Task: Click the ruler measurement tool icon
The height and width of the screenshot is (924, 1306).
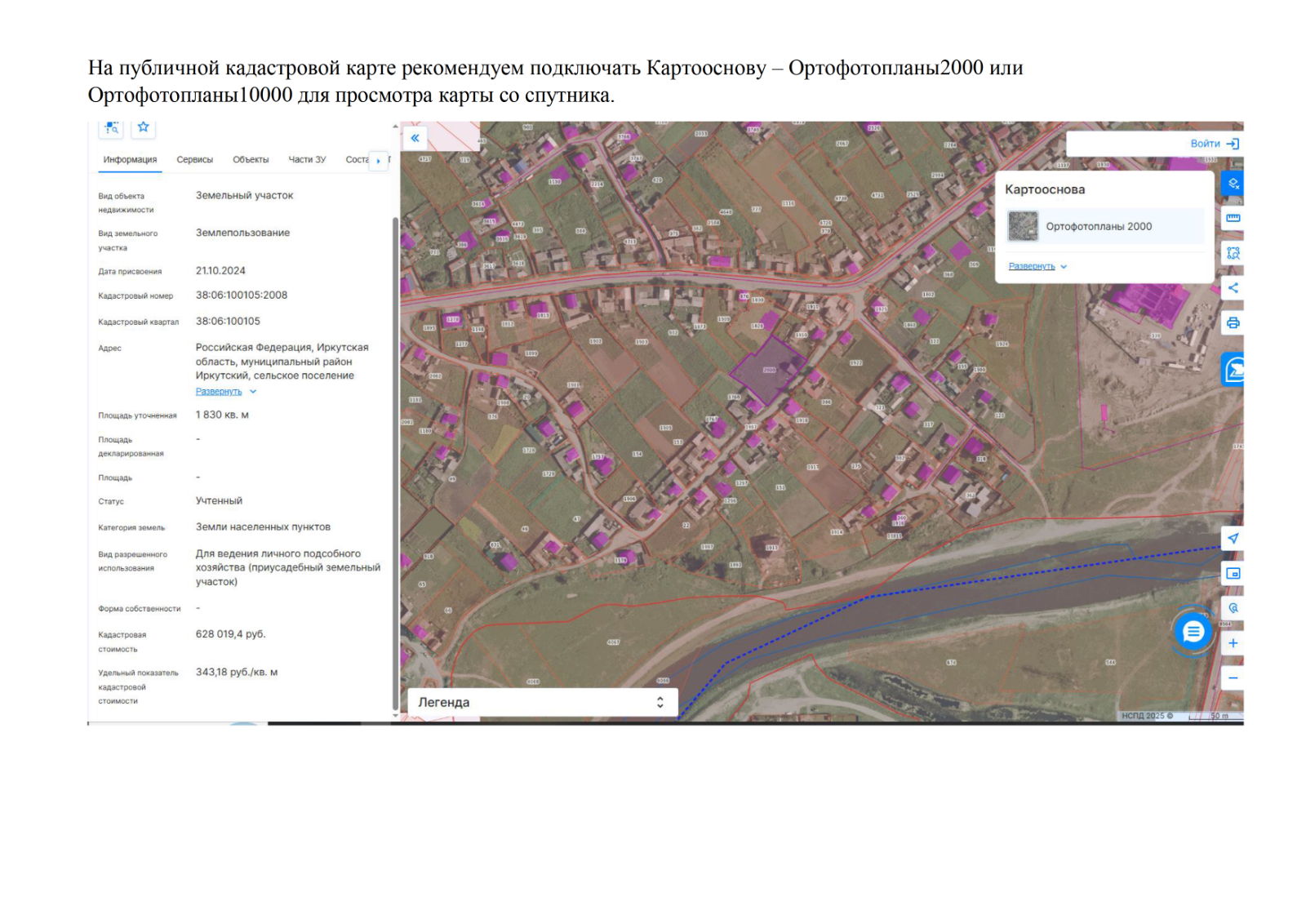Action: [1233, 219]
